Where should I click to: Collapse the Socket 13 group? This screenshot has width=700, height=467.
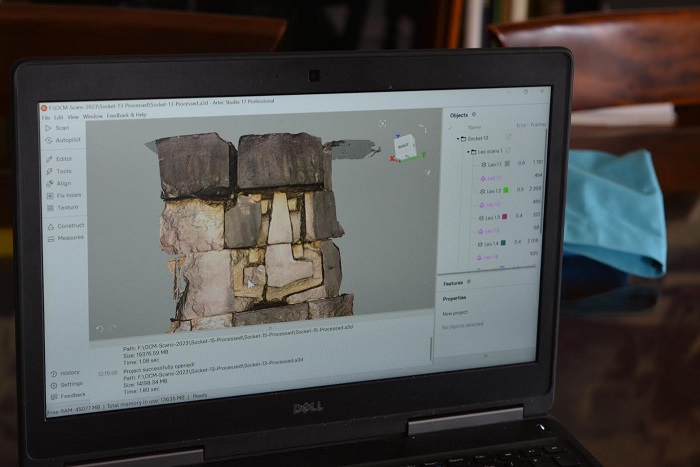[458, 138]
